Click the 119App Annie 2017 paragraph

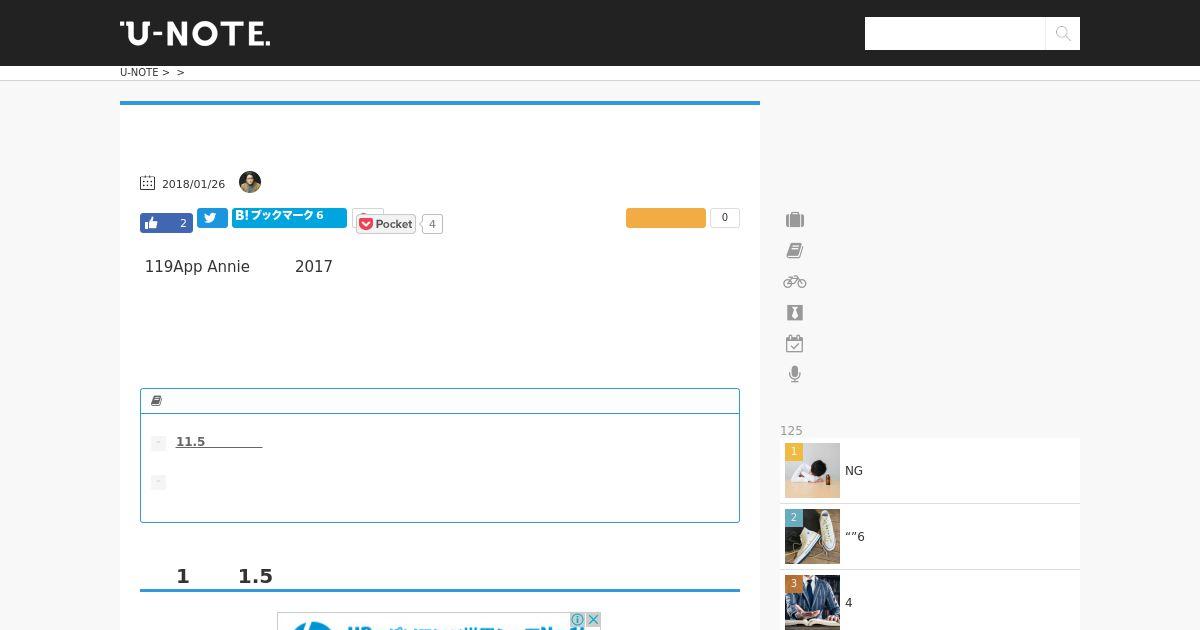(239, 267)
